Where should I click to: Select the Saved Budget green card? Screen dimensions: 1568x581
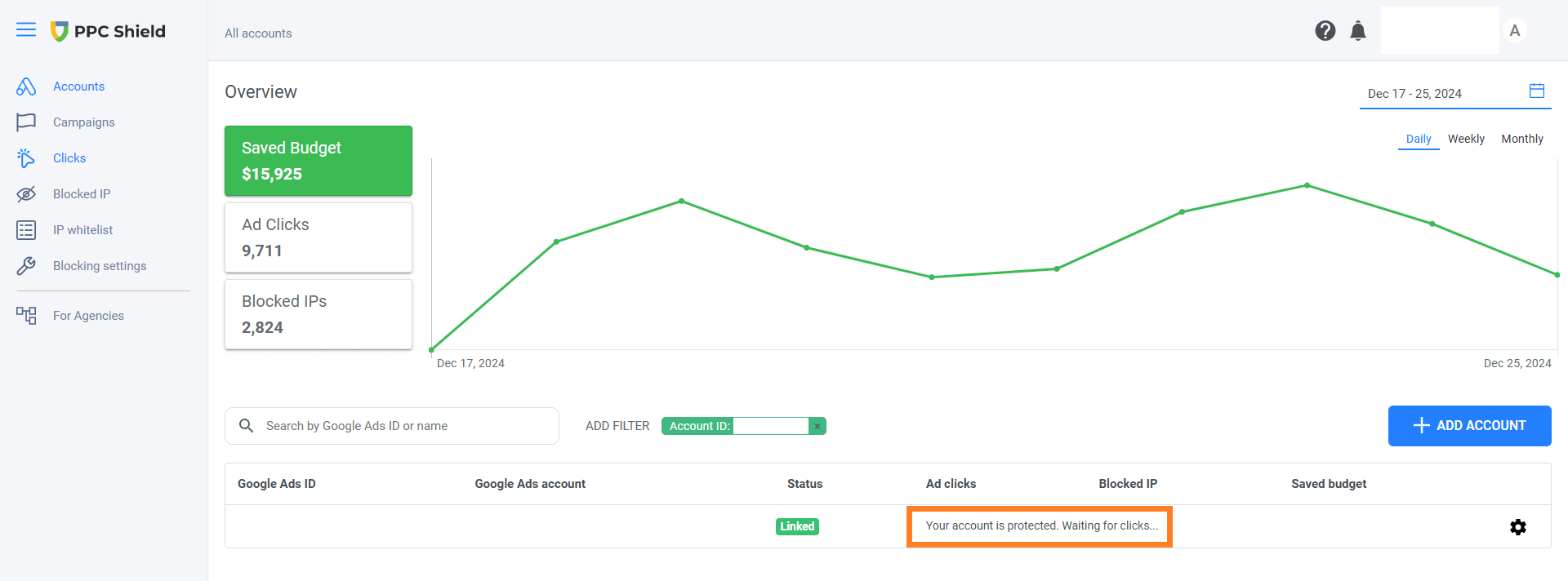click(318, 161)
